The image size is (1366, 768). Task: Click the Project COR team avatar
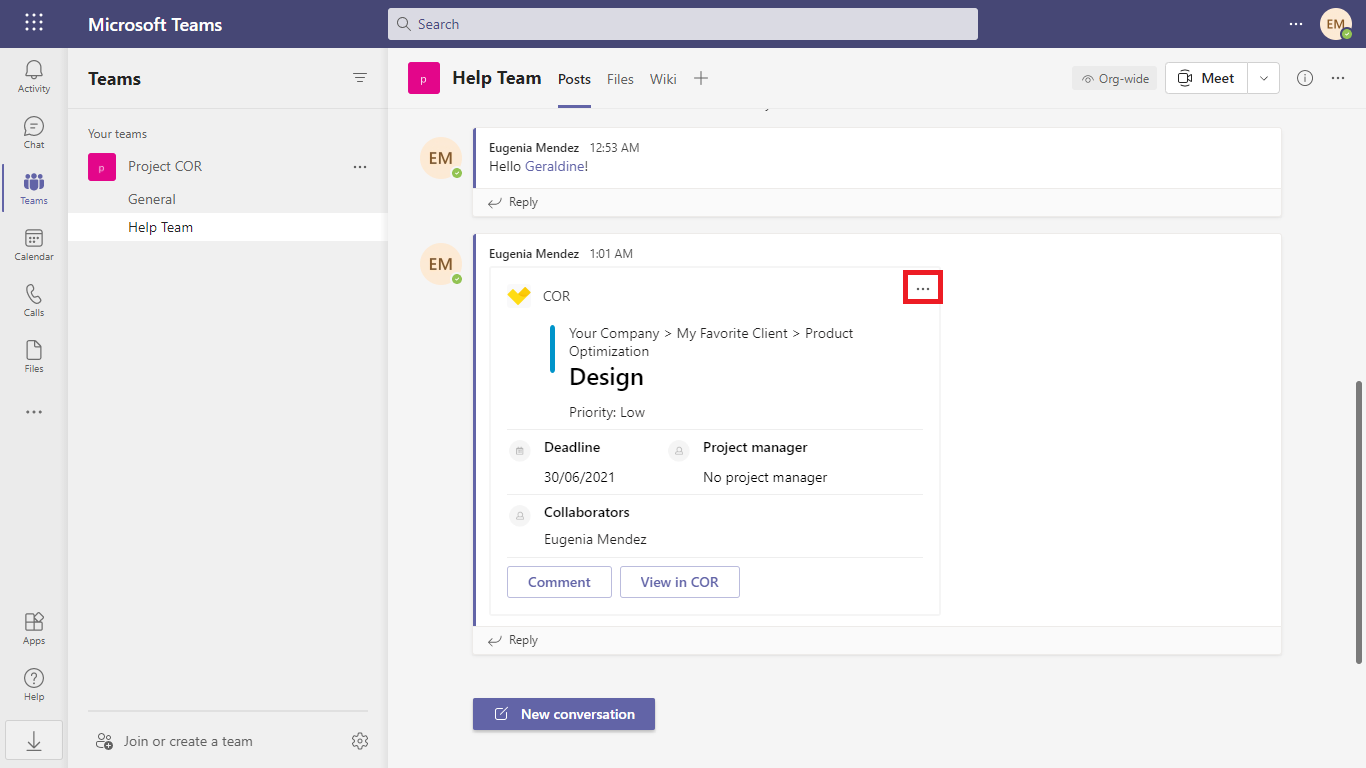102,167
